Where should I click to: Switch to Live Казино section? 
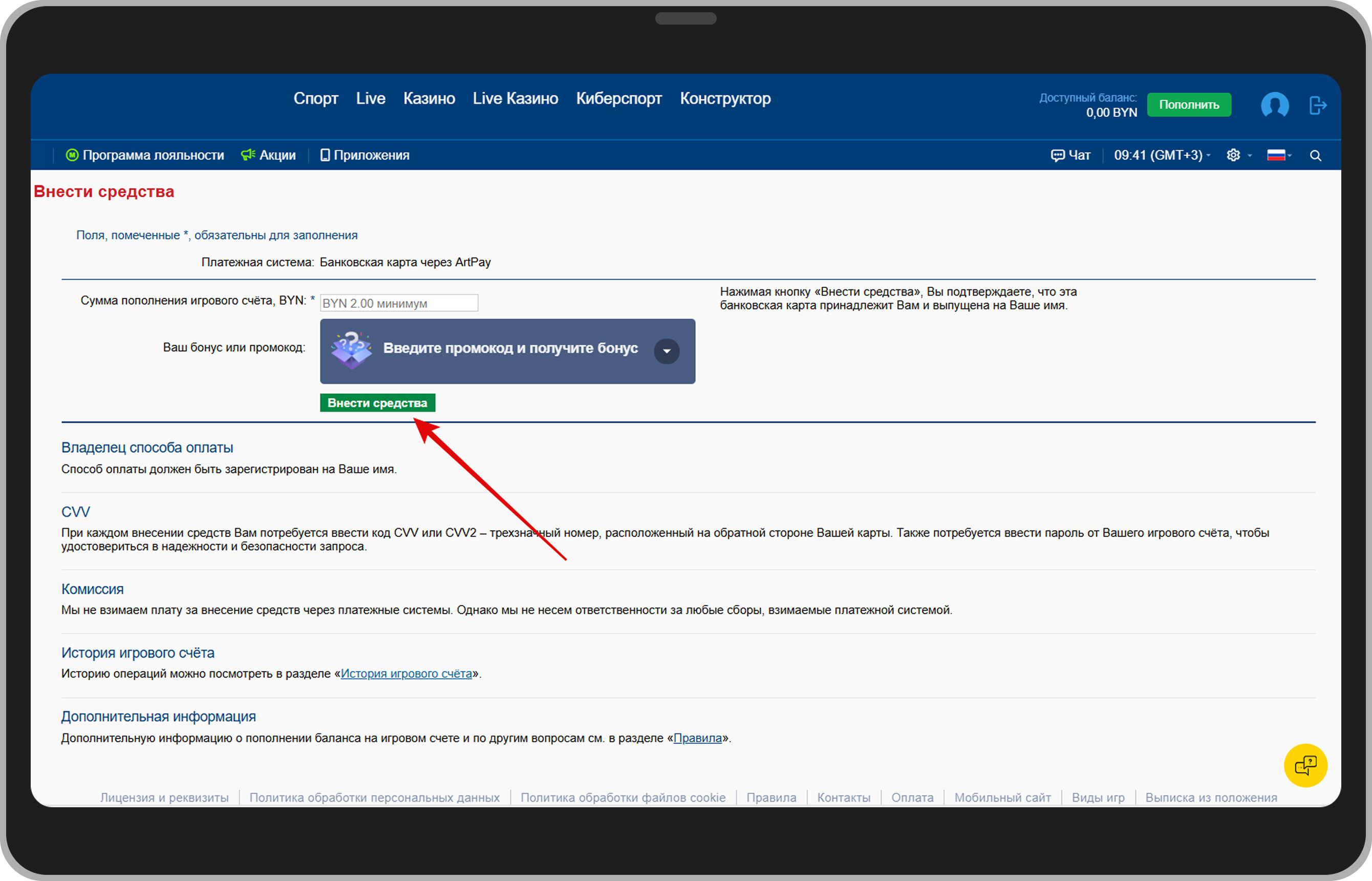click(x=515, y=98)
